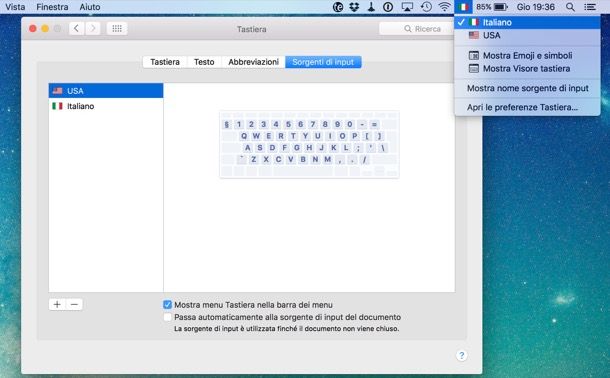This screenshot has width=610, height=378.
Task: Click the Wi-Fi status icon
Action: pyautogui.click(x=444, y=7)
